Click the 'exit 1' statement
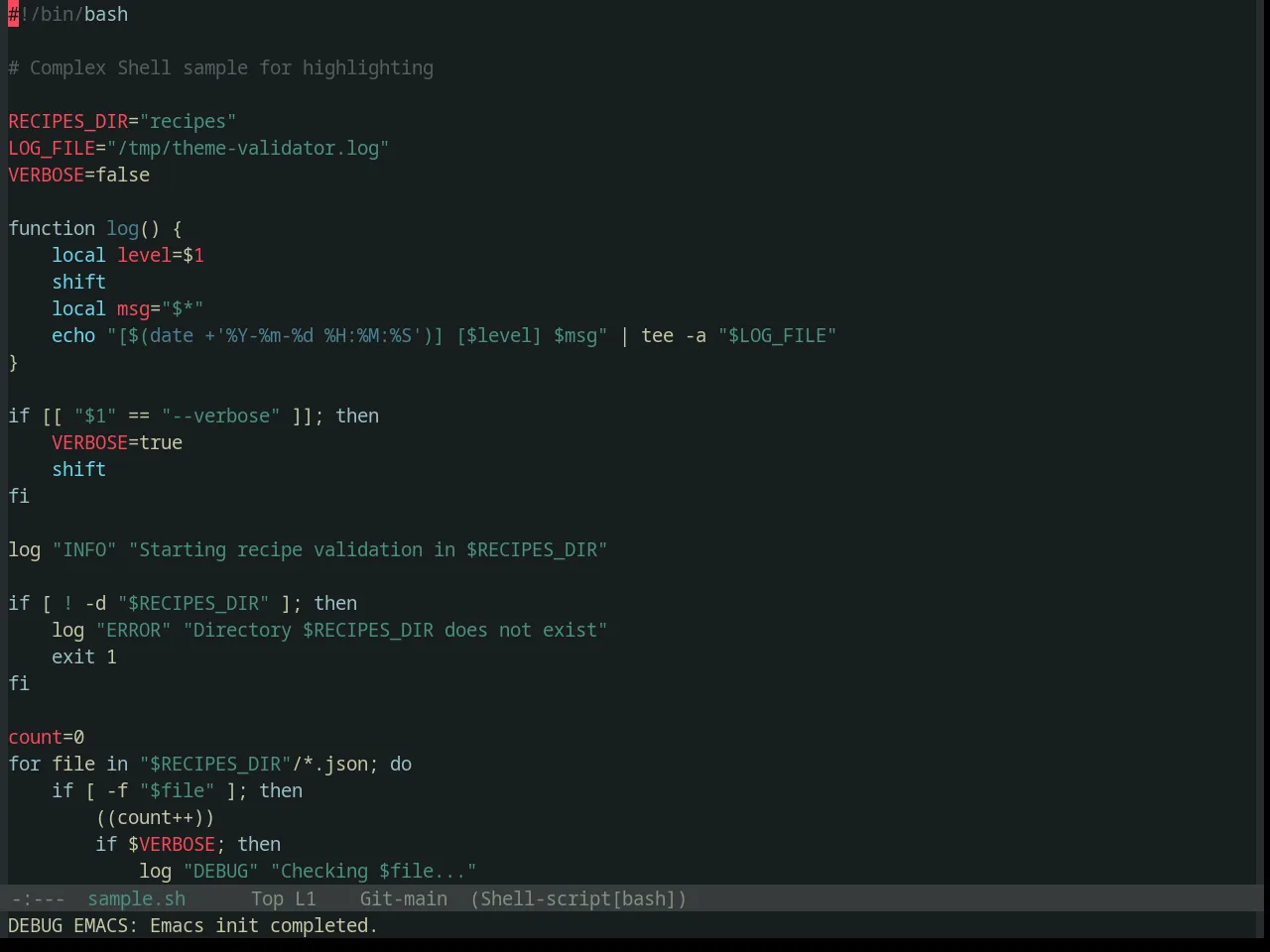1270x952 pixels. pos(84,656)
